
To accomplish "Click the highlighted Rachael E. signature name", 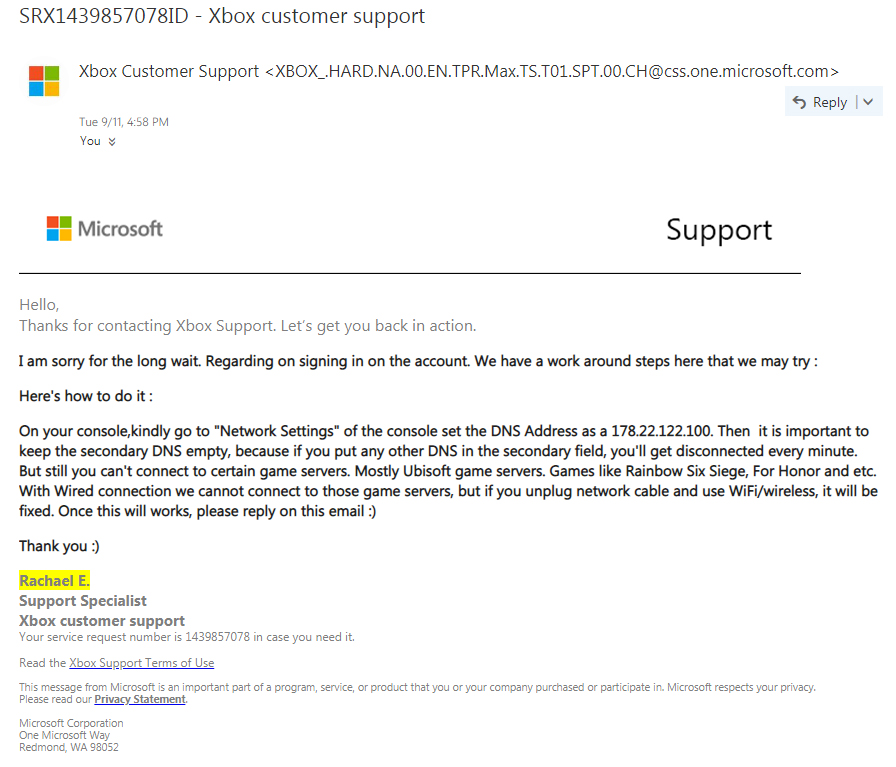I will [54, 581].
